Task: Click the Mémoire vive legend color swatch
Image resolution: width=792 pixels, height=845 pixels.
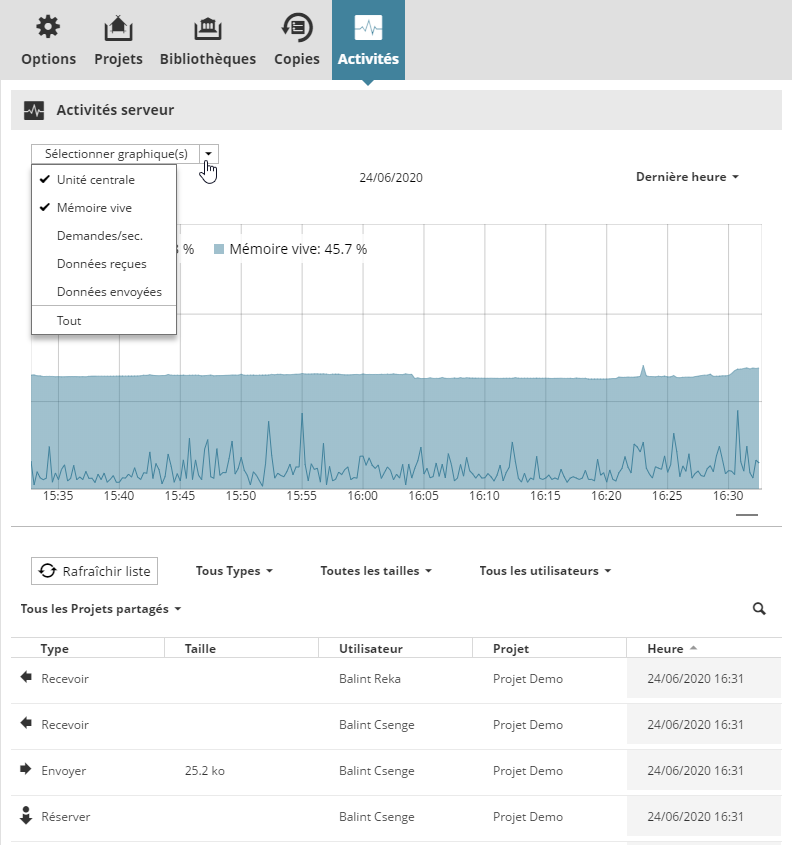Action: [219, 250]
